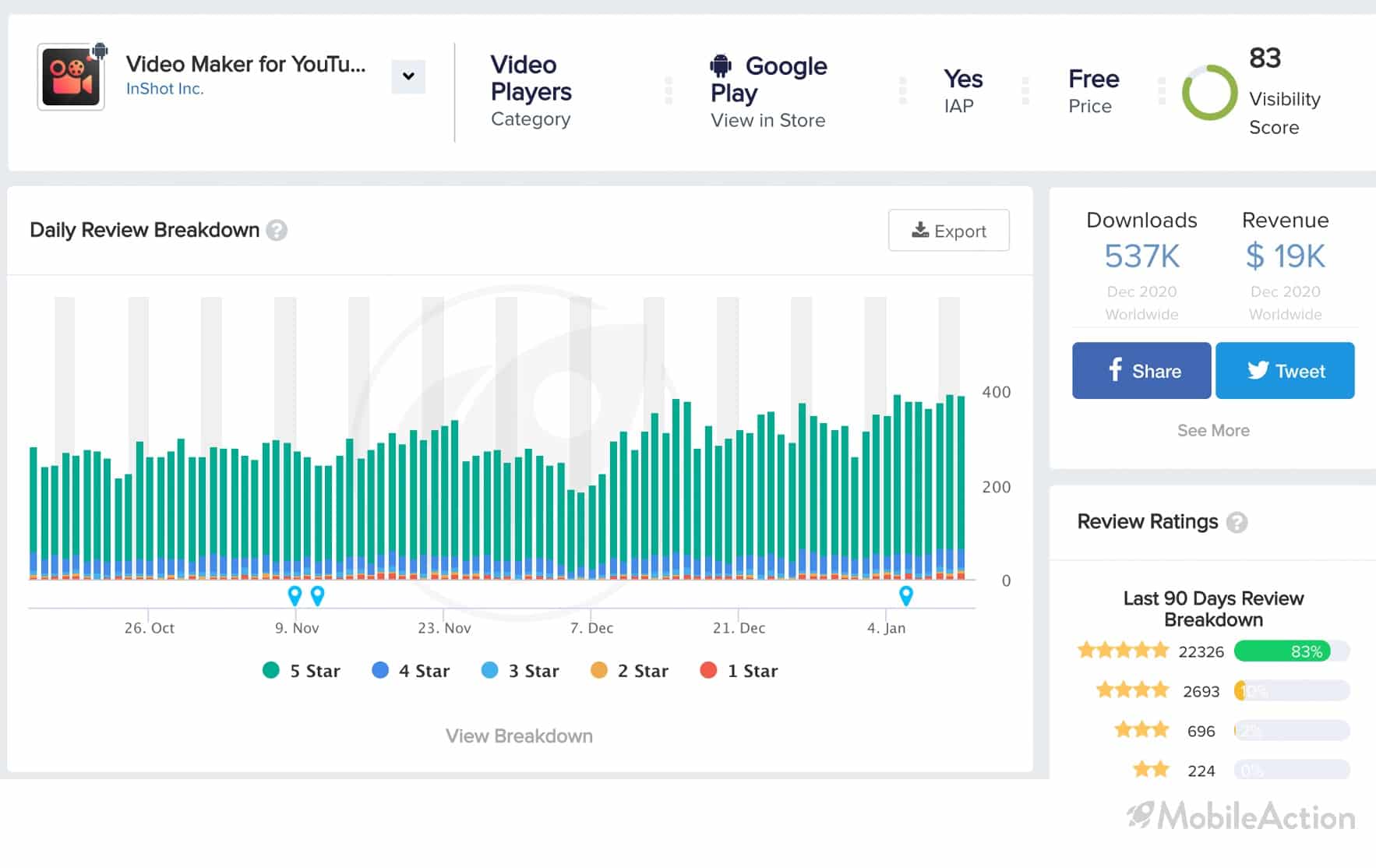Click the 26. Oct axis label
The height and width of the screenshot is (868, 1376).
pos(149,628)
